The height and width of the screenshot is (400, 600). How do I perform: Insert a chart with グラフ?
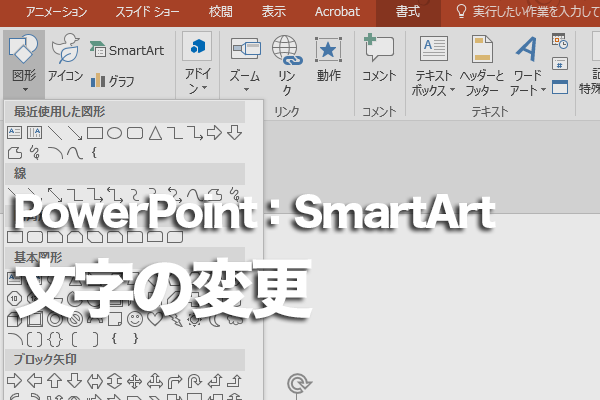pyautogui.click(x=112, y=80)
